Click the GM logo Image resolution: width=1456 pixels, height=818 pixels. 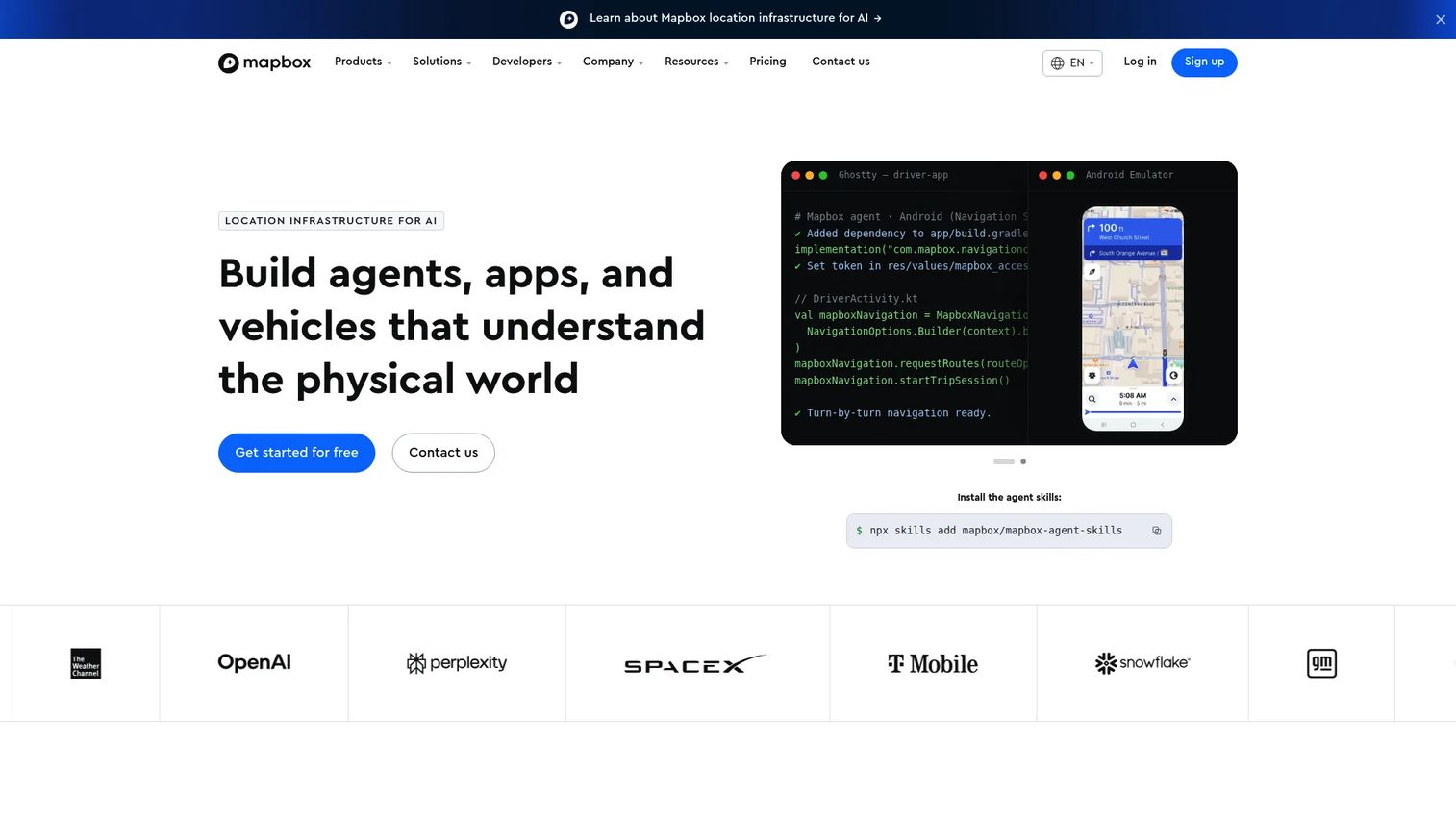click(1321, 663)
